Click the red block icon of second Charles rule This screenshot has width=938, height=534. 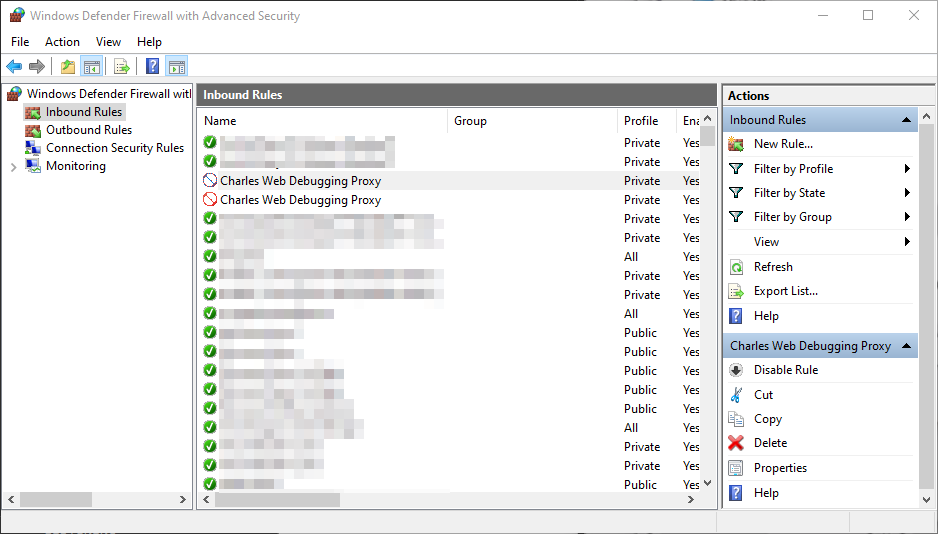(210, 199)
